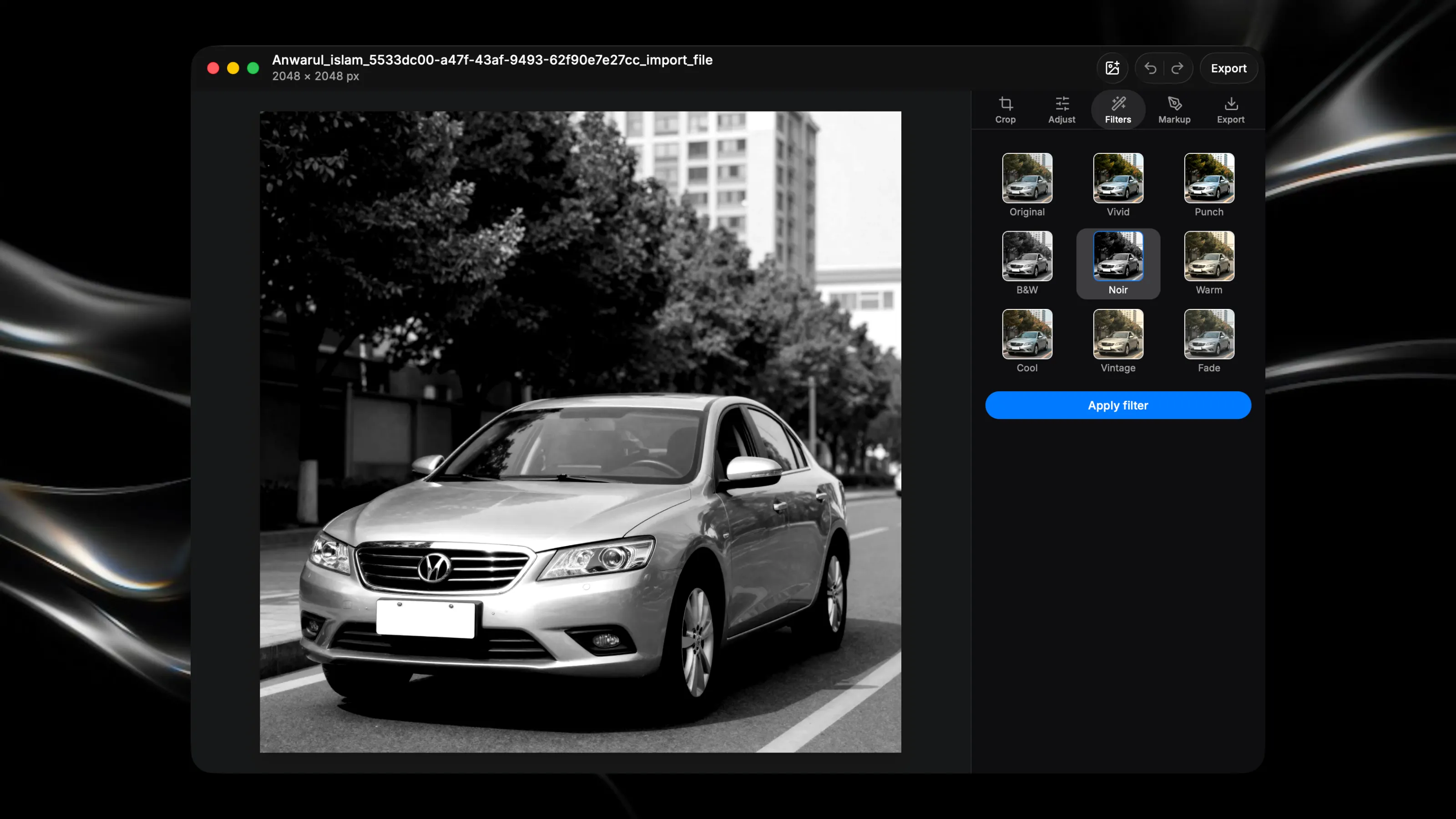Pick the Cool filter thumbnail
The height and width of the screenshot is (819, 1456).
pyautogui.click(x=1027, y=334)
